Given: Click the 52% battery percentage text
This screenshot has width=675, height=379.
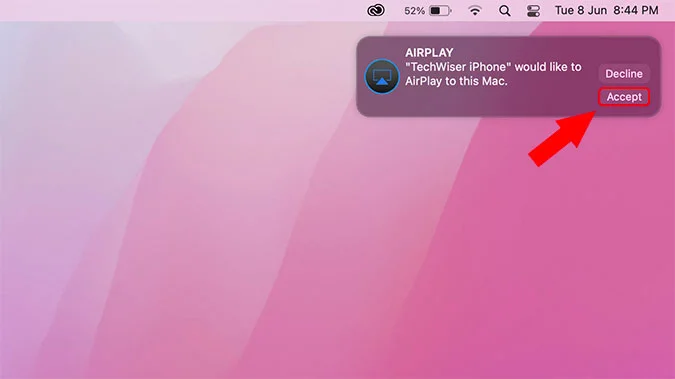Looking at the screenshot, I should pos(414,11).
